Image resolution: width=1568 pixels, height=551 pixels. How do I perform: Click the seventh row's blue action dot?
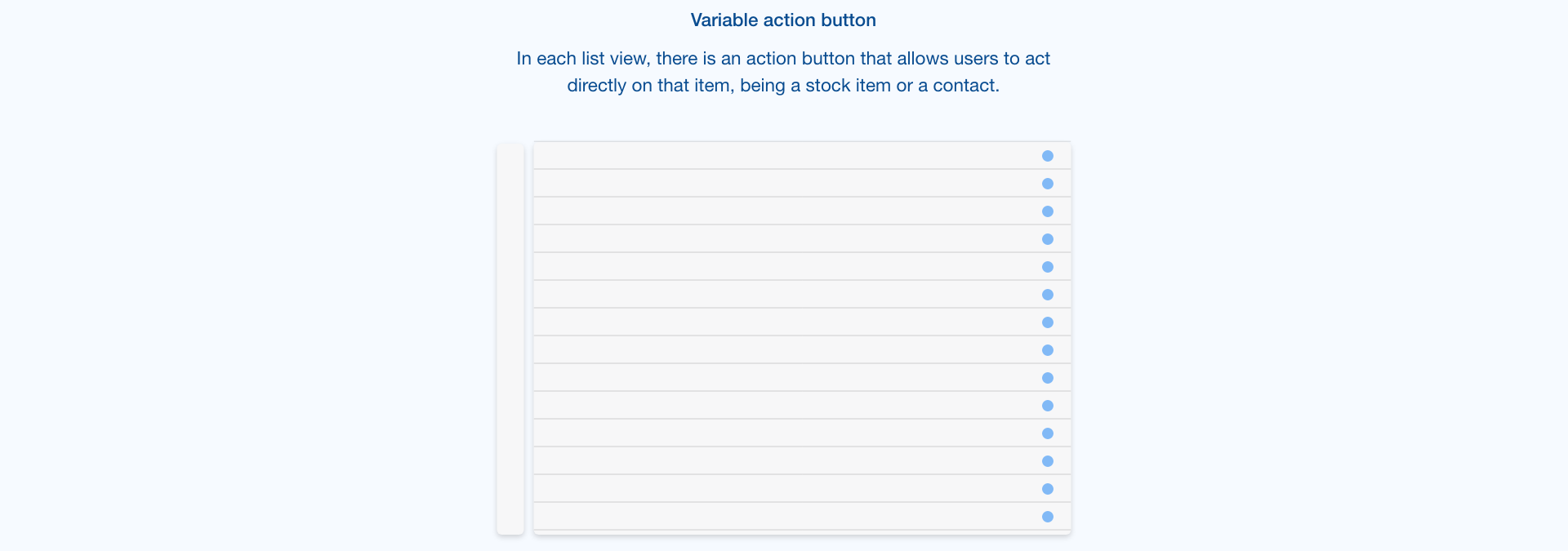coord(1048,322)
